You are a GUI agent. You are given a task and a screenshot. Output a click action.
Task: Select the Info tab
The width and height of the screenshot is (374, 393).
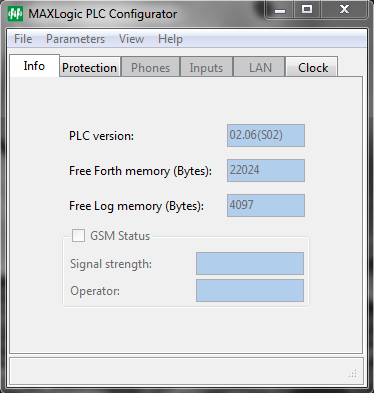click(x=34, y=66)
